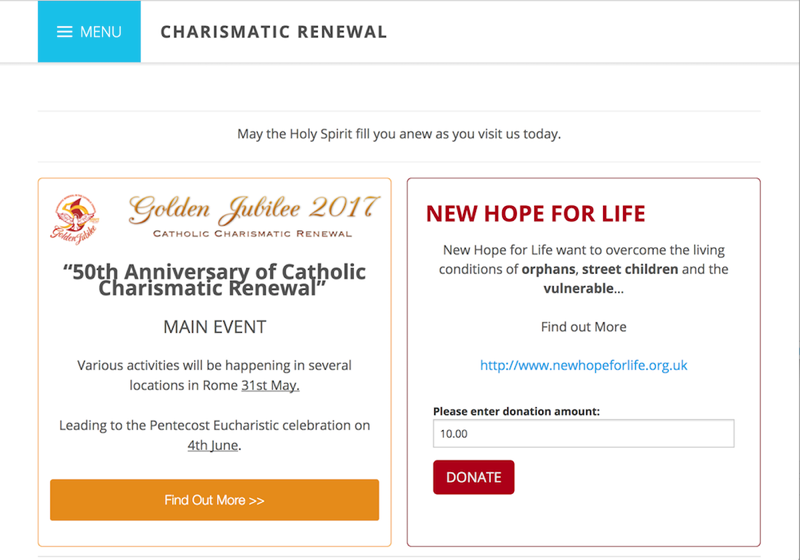Click the Golden Jubilee dove emblem logo
The width and height of the screenshot is (800, 560).
(75, 219)
